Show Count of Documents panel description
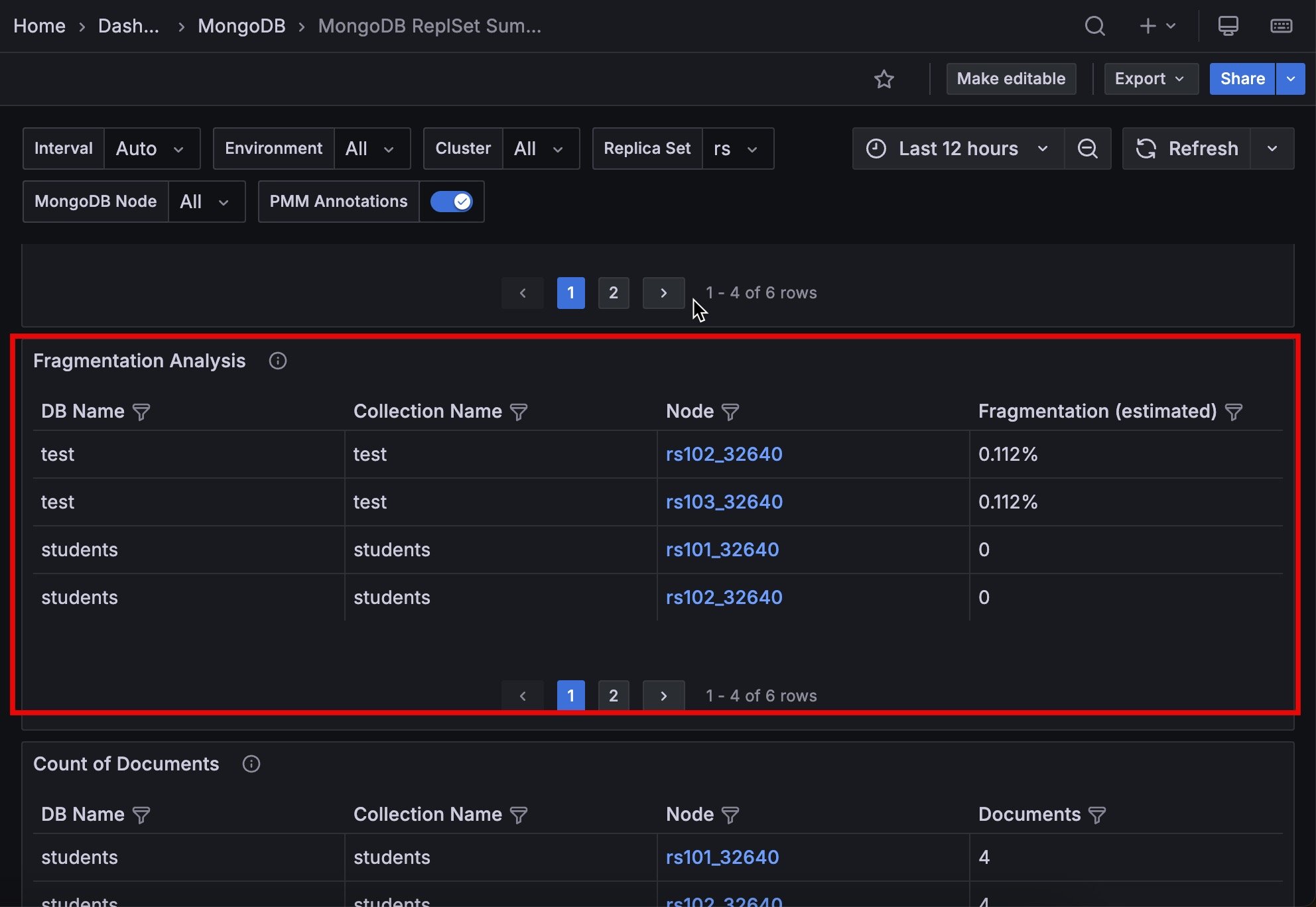Screen dimensions: 1316x907 pos(251,764)
